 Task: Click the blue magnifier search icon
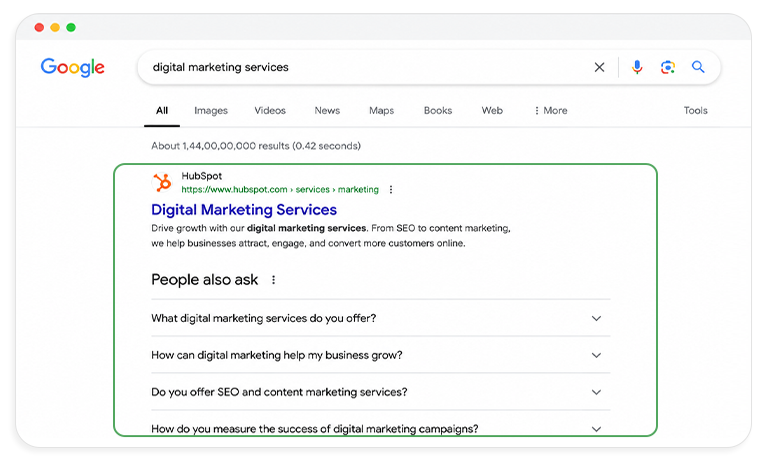[698, 67]
